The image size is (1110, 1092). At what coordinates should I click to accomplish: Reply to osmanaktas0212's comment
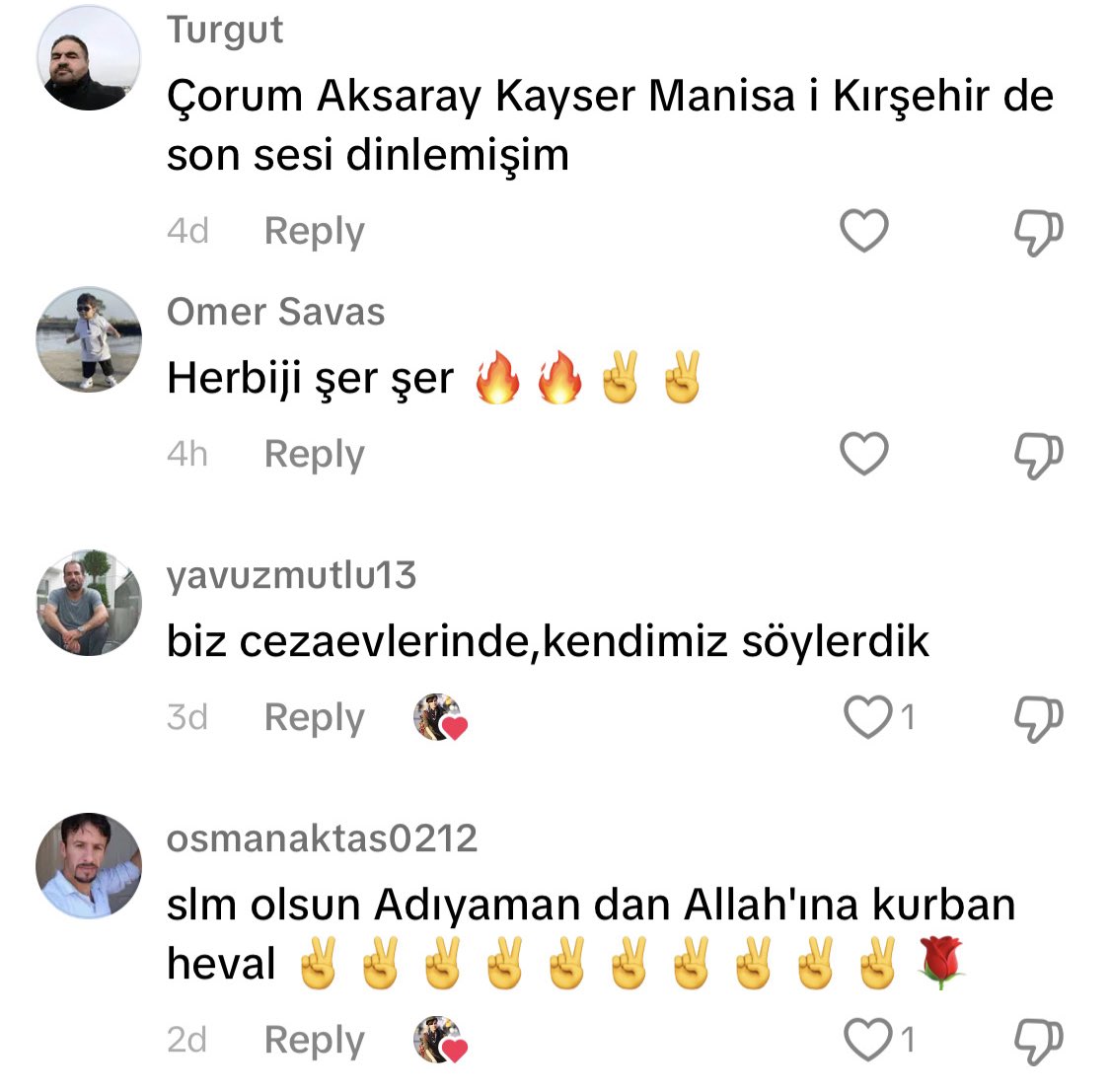click(x=315, y=1041)
